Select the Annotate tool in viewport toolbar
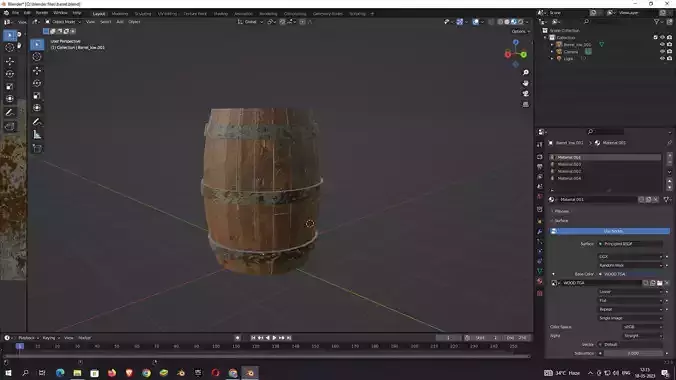Image resolution: width=676 pixels, height=380 pixels. coord(37,122)
